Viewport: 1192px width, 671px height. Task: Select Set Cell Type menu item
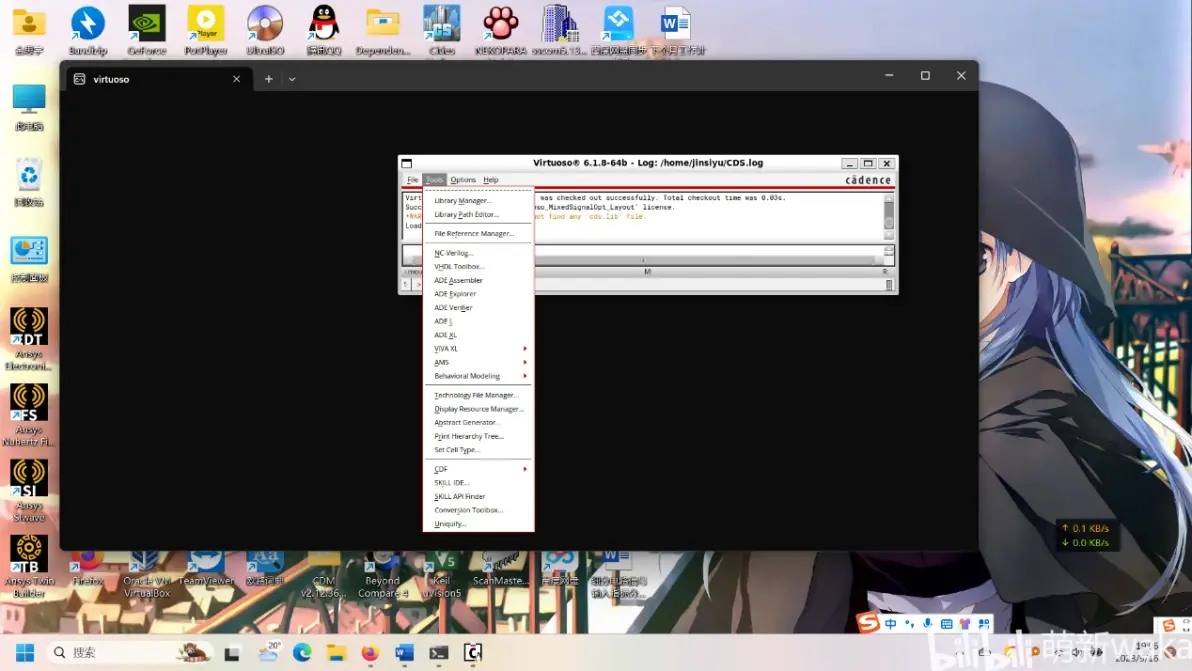(x=478, y=450)
